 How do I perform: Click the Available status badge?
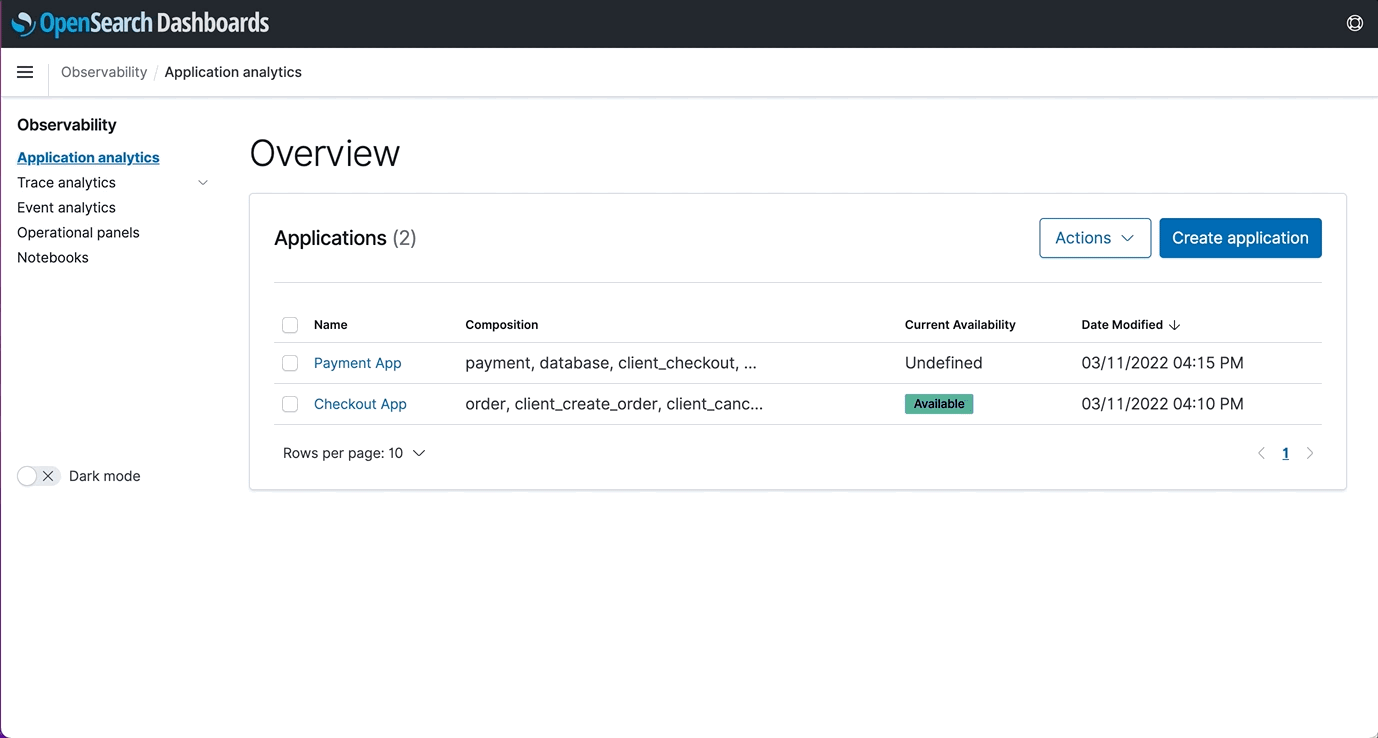tap(939, 404)
